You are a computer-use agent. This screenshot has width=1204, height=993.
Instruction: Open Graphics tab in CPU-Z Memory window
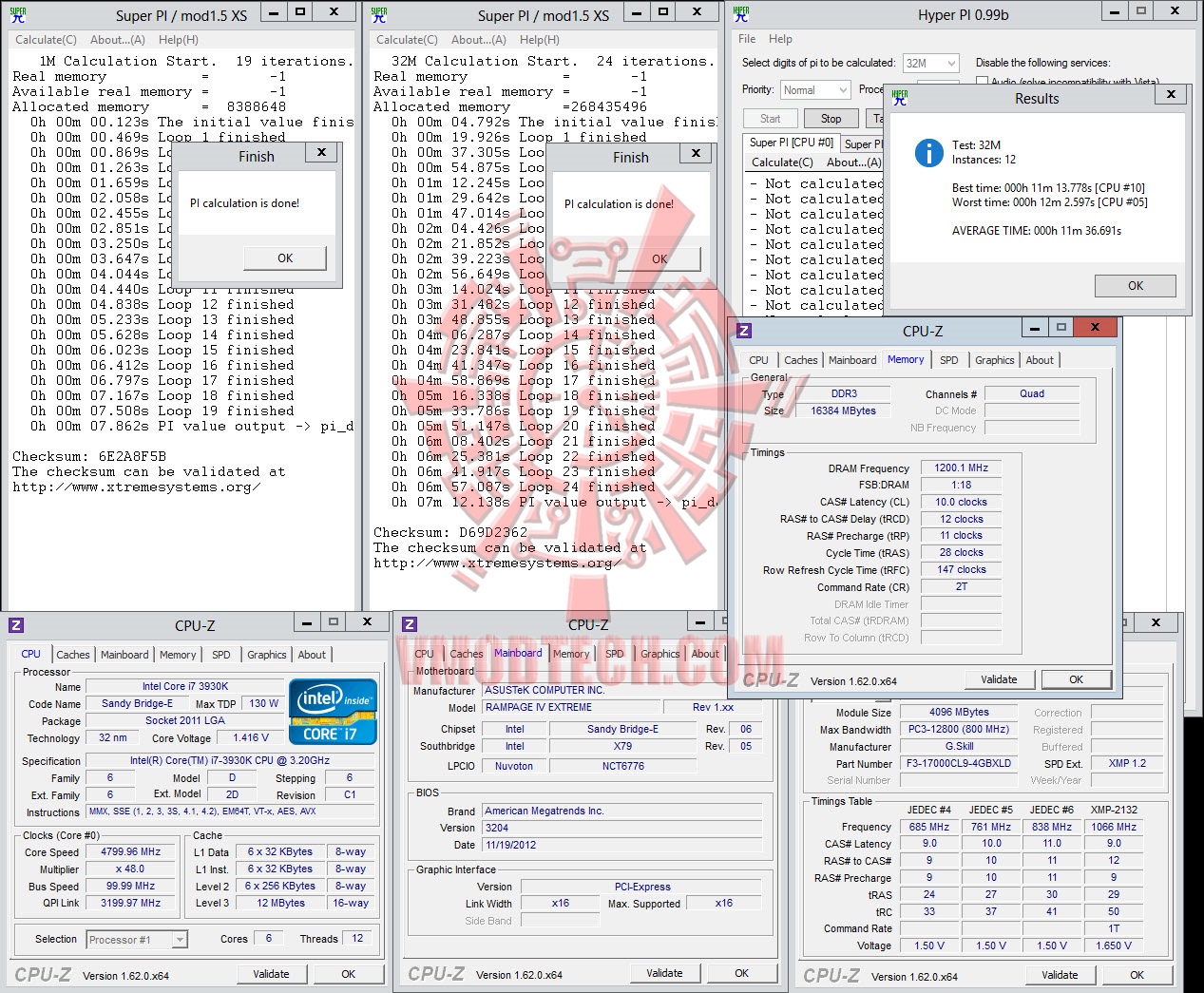click(x=994, y=360)
